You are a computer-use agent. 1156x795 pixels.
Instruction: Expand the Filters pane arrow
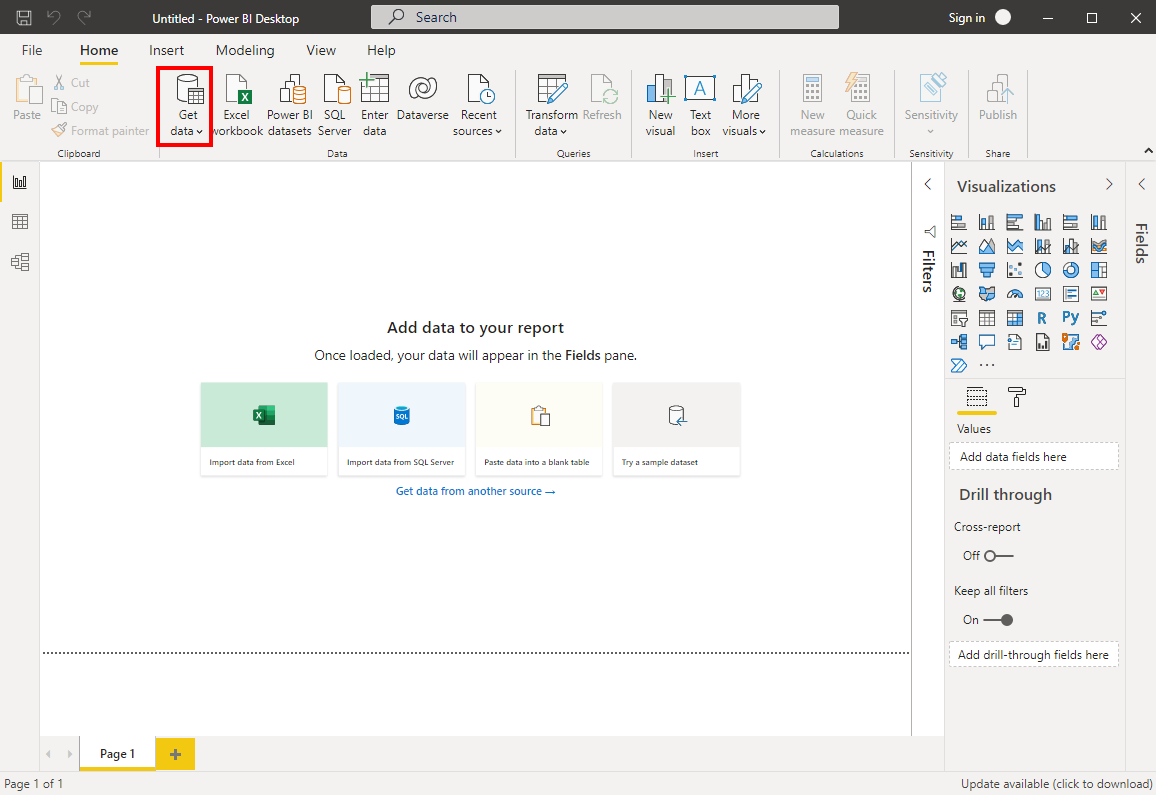coord(927,185)
